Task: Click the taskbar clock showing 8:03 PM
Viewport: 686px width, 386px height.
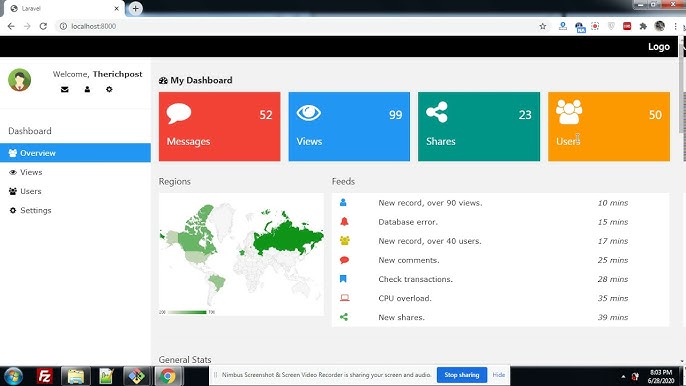Action: coord(661,376)
